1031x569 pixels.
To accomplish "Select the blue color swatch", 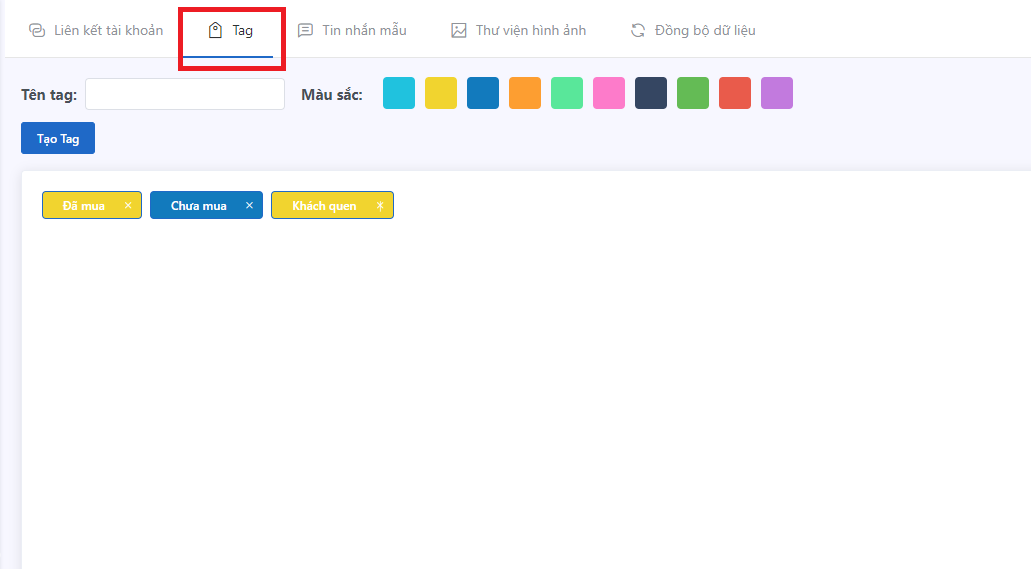I will tap(483, 93).
